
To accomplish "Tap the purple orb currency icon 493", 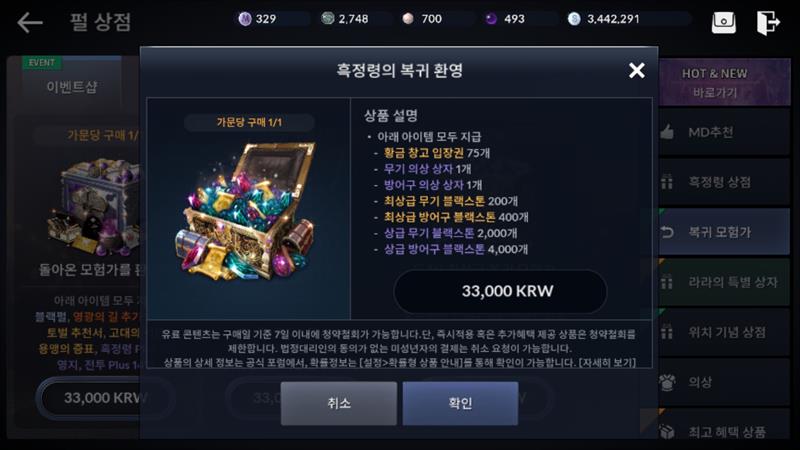I will pos(491,19).
